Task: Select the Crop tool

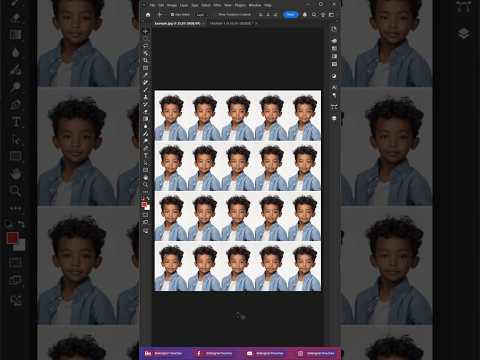Action: pyautogui.click(x=145, y=60)
